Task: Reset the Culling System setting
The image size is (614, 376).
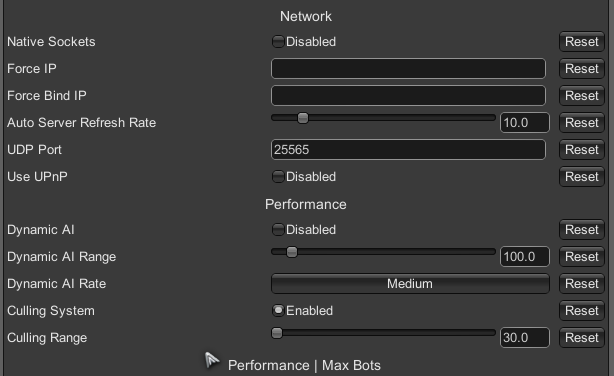Action: coord(581,311)
